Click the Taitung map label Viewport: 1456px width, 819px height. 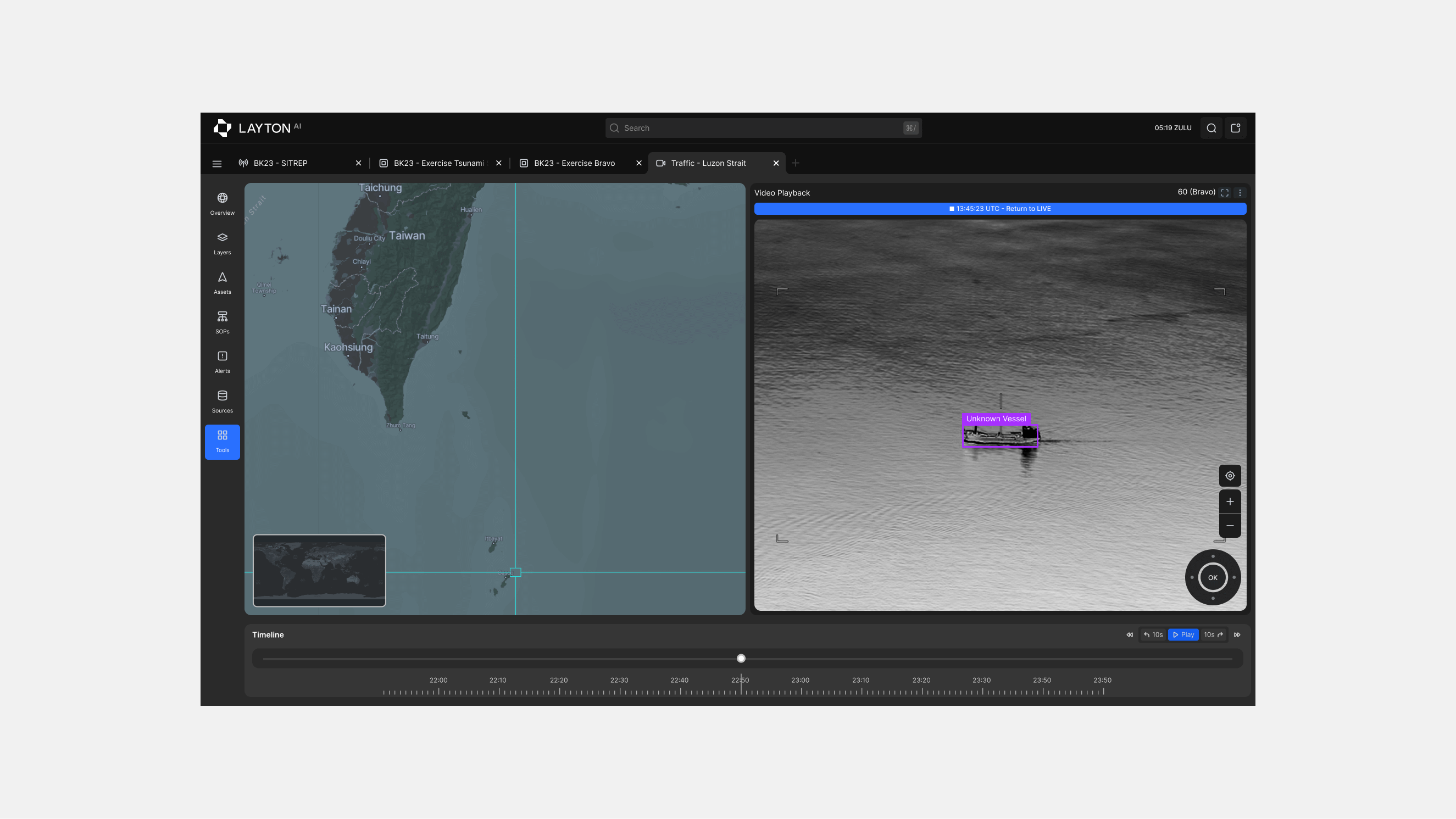click(427, 337)
